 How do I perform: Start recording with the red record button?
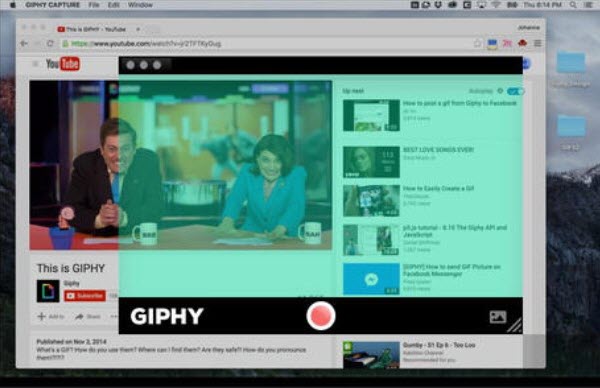click(x=321, y=316)
